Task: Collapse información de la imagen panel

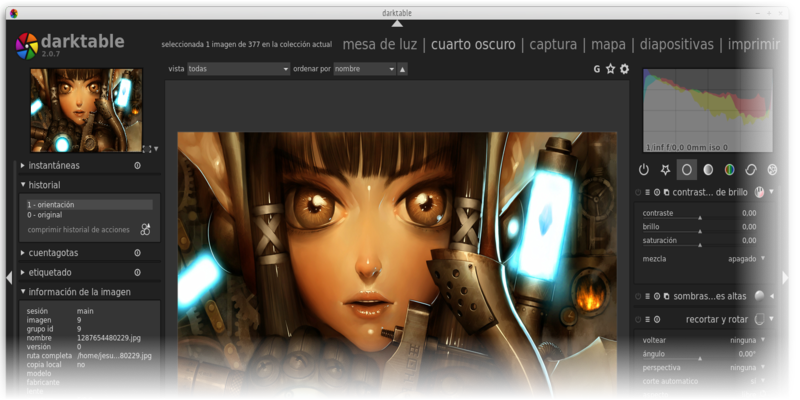Action: pyautogui.click(x=22, y=292)
